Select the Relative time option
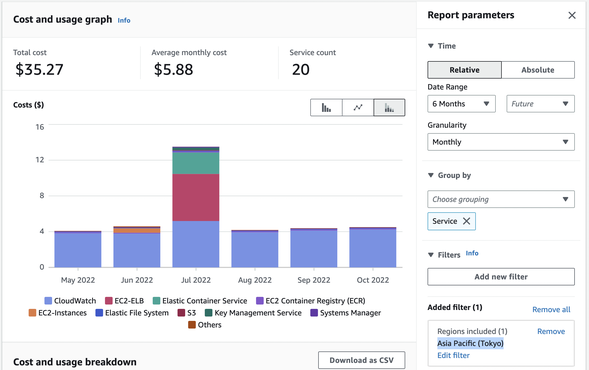Image resolution: width=589 pixels, height=370 pixels. point(464,70)
